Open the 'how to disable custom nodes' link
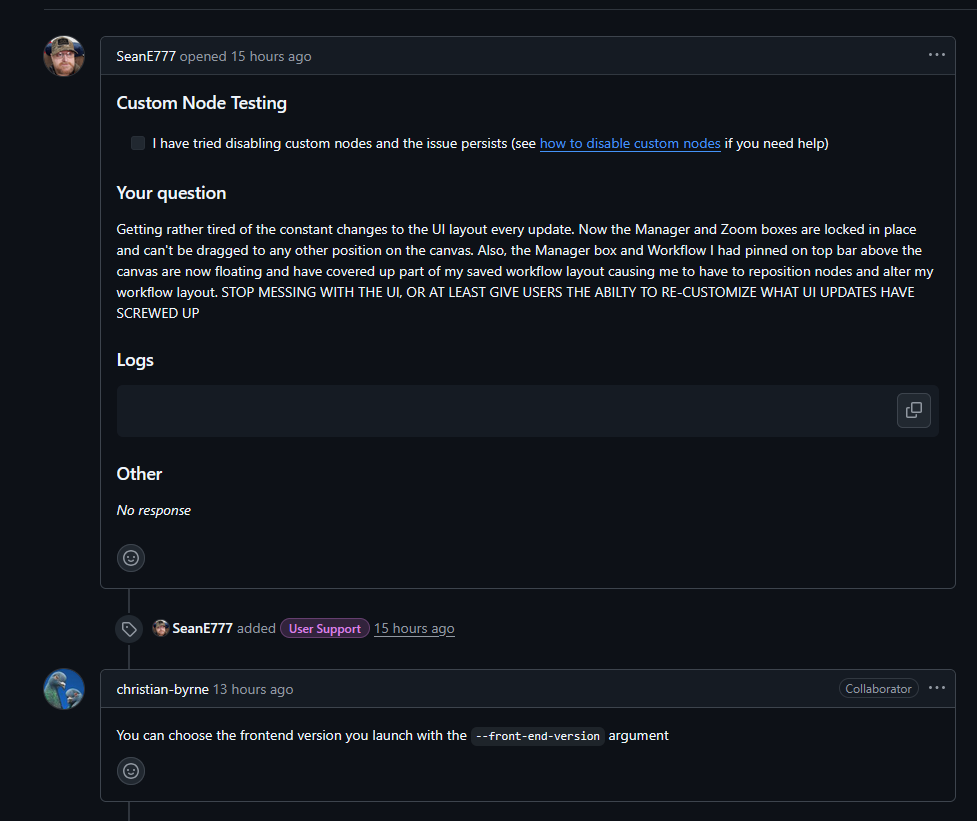Image resolution: width=977 pixels, height=821 pixels. coord(630,143)
